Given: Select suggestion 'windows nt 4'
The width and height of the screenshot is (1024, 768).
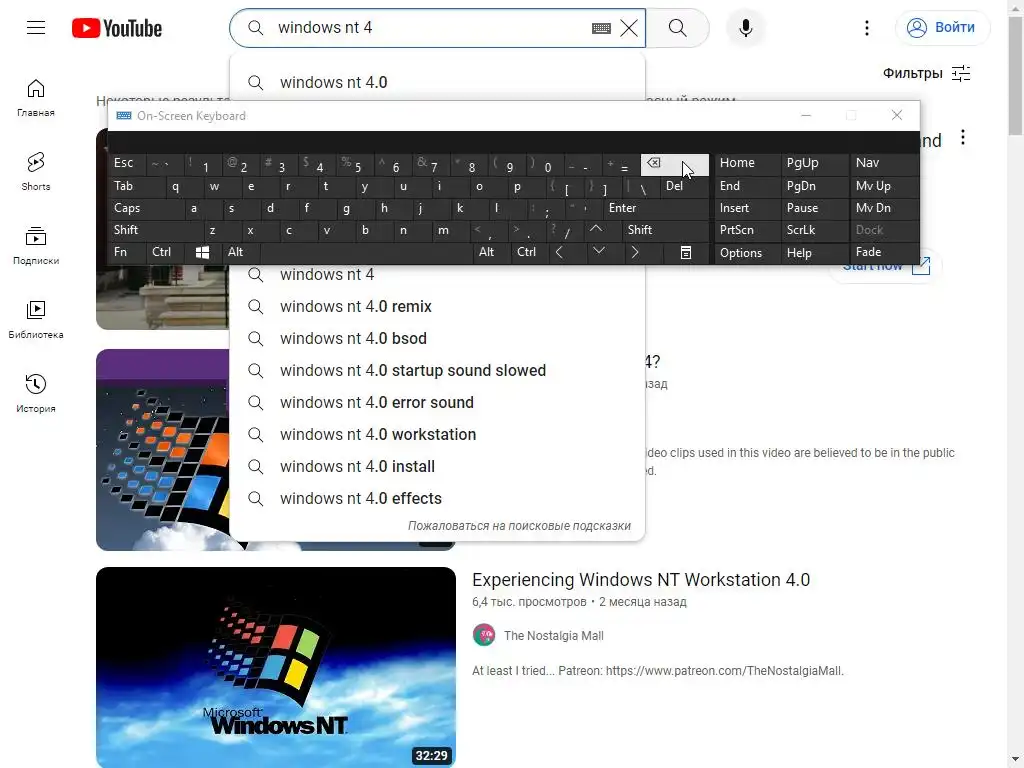Looking at the screenshot, I should 437,274.
